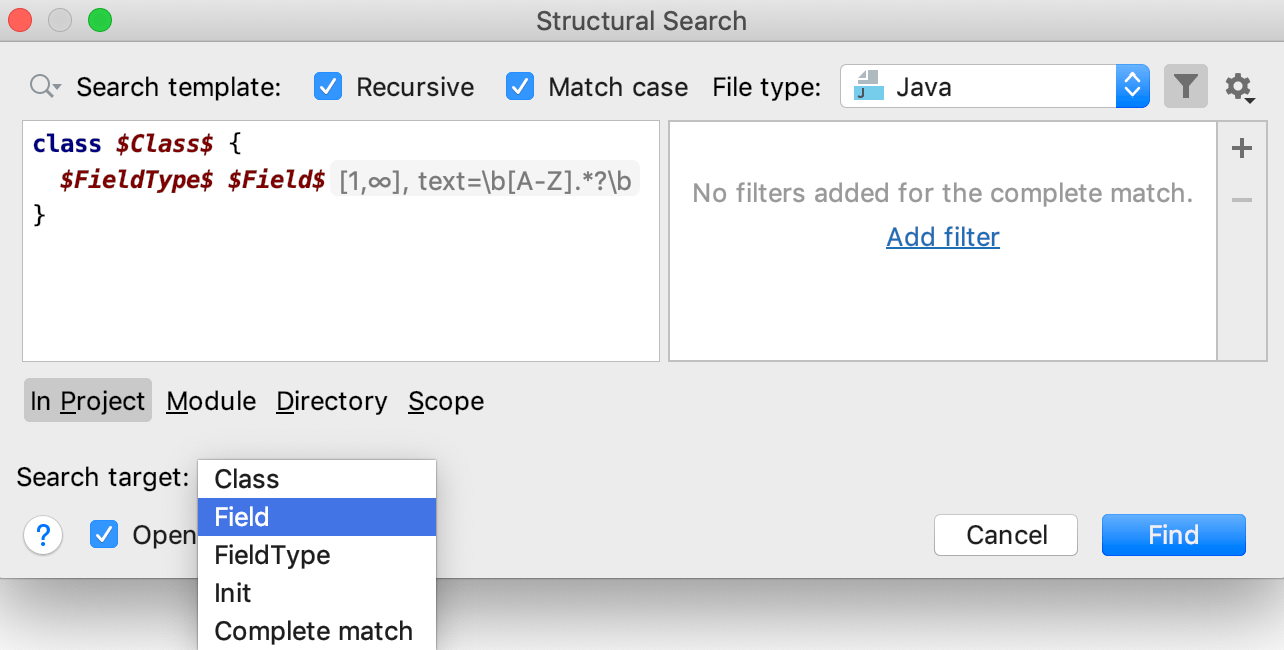Click $Field$ variable in template

(x=277, y=180)
